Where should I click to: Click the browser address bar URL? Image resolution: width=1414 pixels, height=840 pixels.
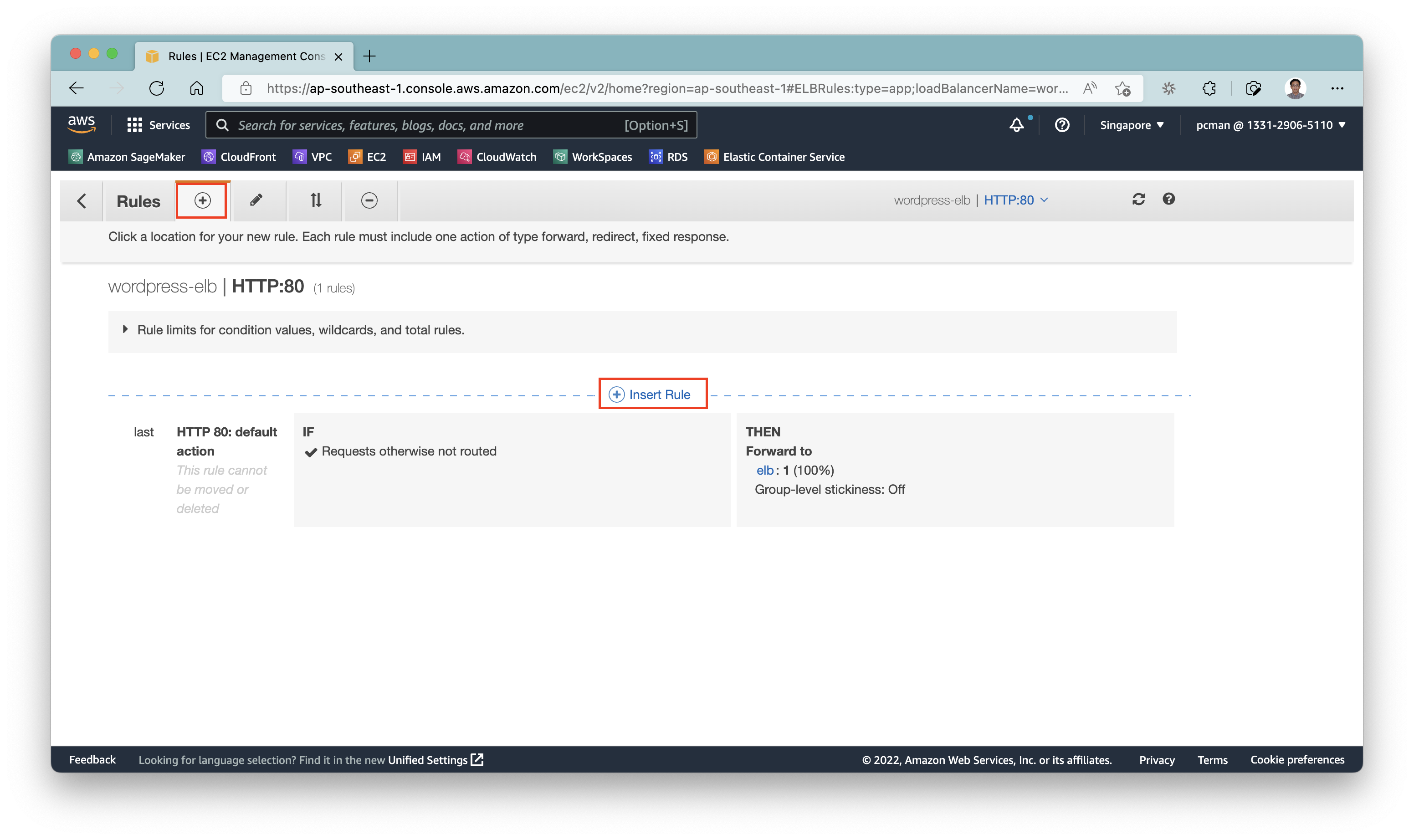click(x=667, y=88)
